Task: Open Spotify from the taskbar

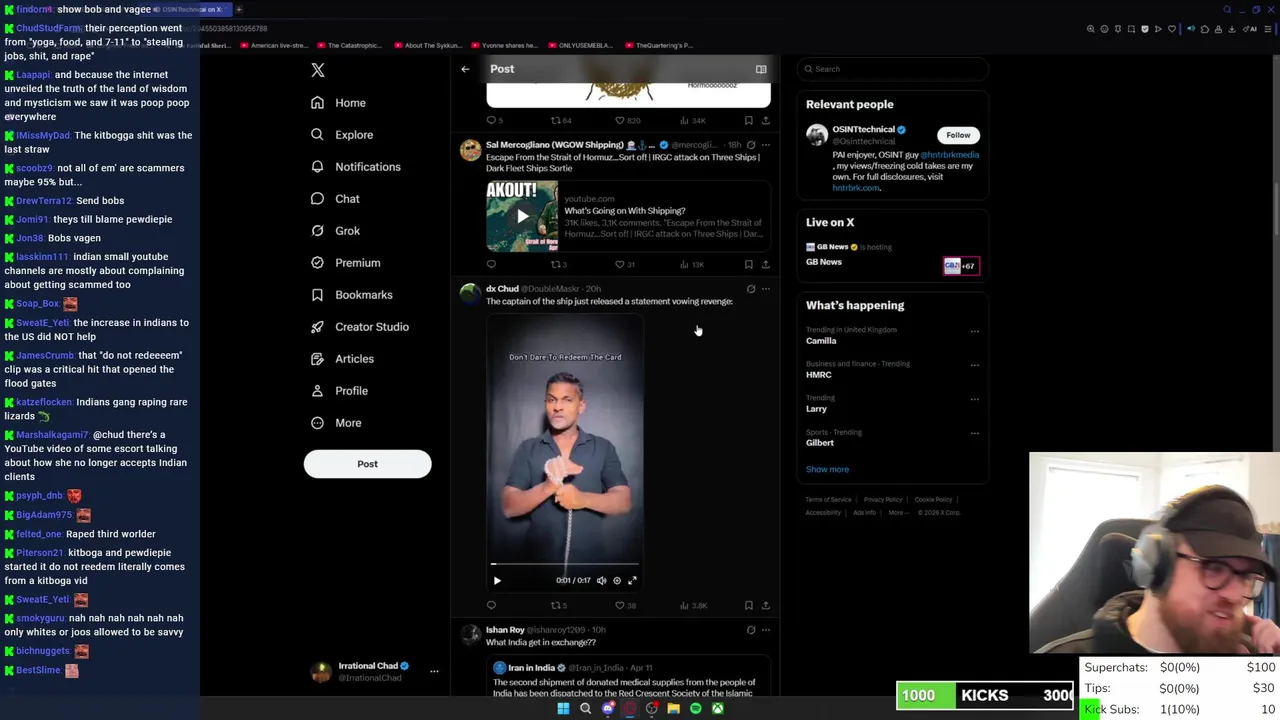Action: [696, 709]
